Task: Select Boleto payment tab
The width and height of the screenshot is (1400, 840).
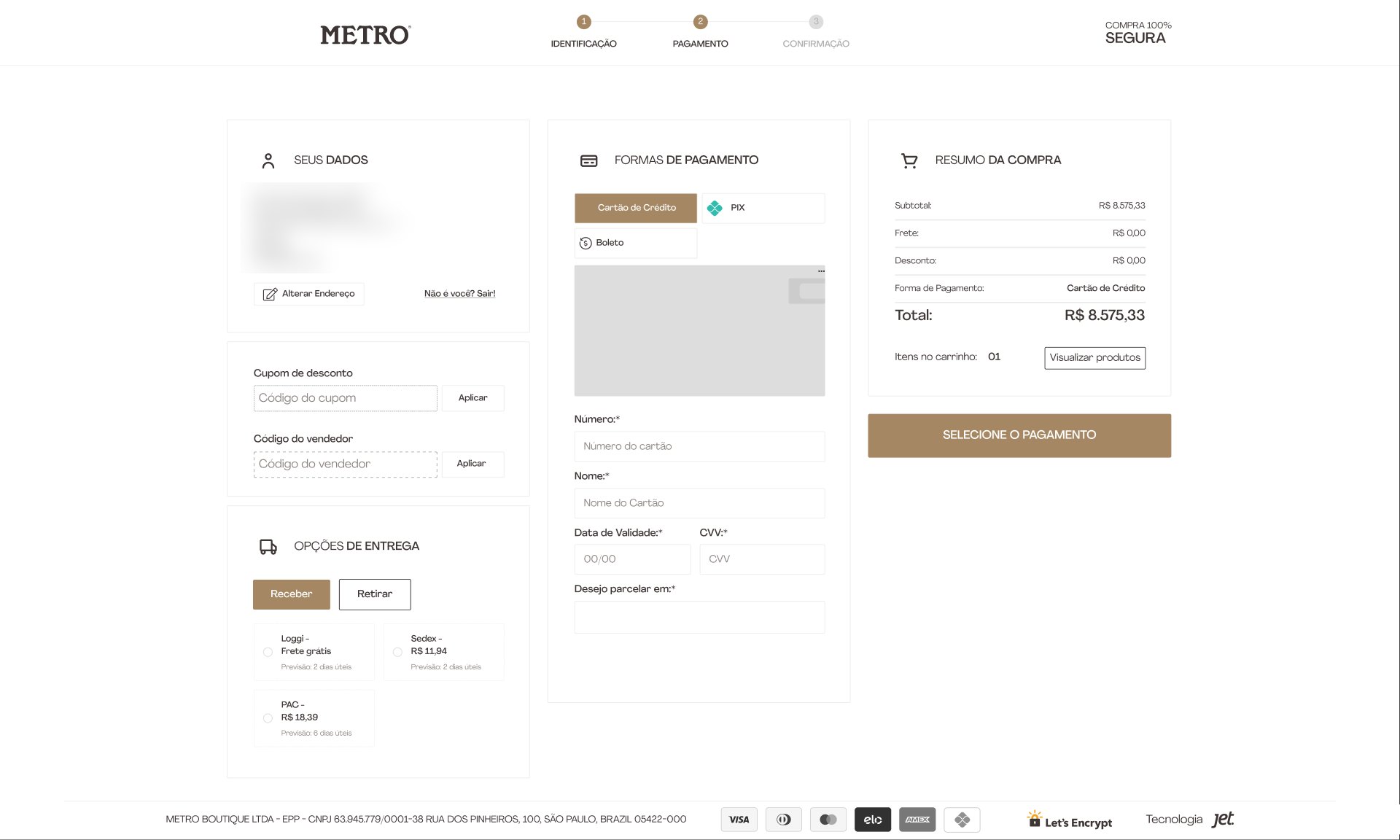Action: point(636,243)
